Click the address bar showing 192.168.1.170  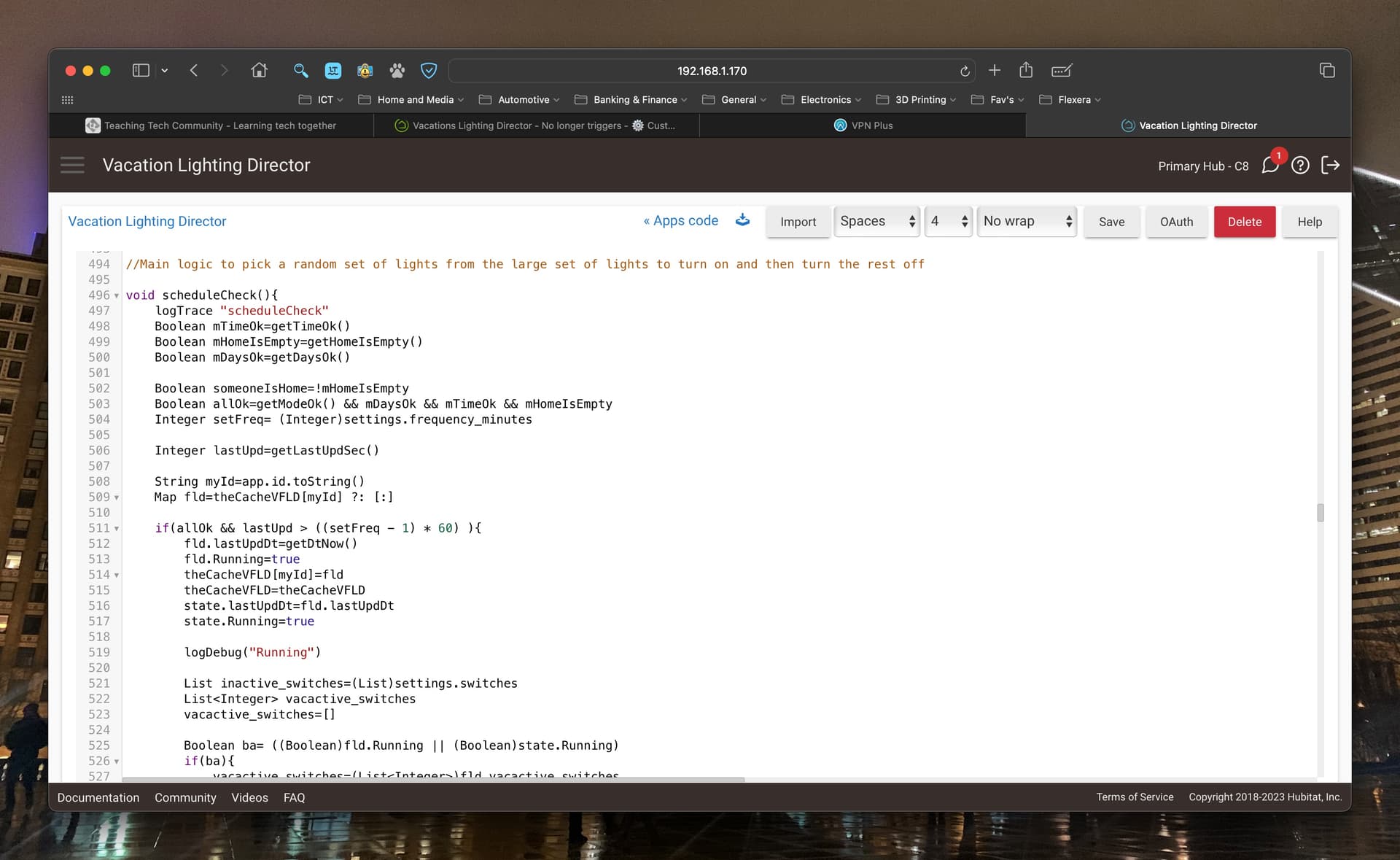(x=712, y=71)
